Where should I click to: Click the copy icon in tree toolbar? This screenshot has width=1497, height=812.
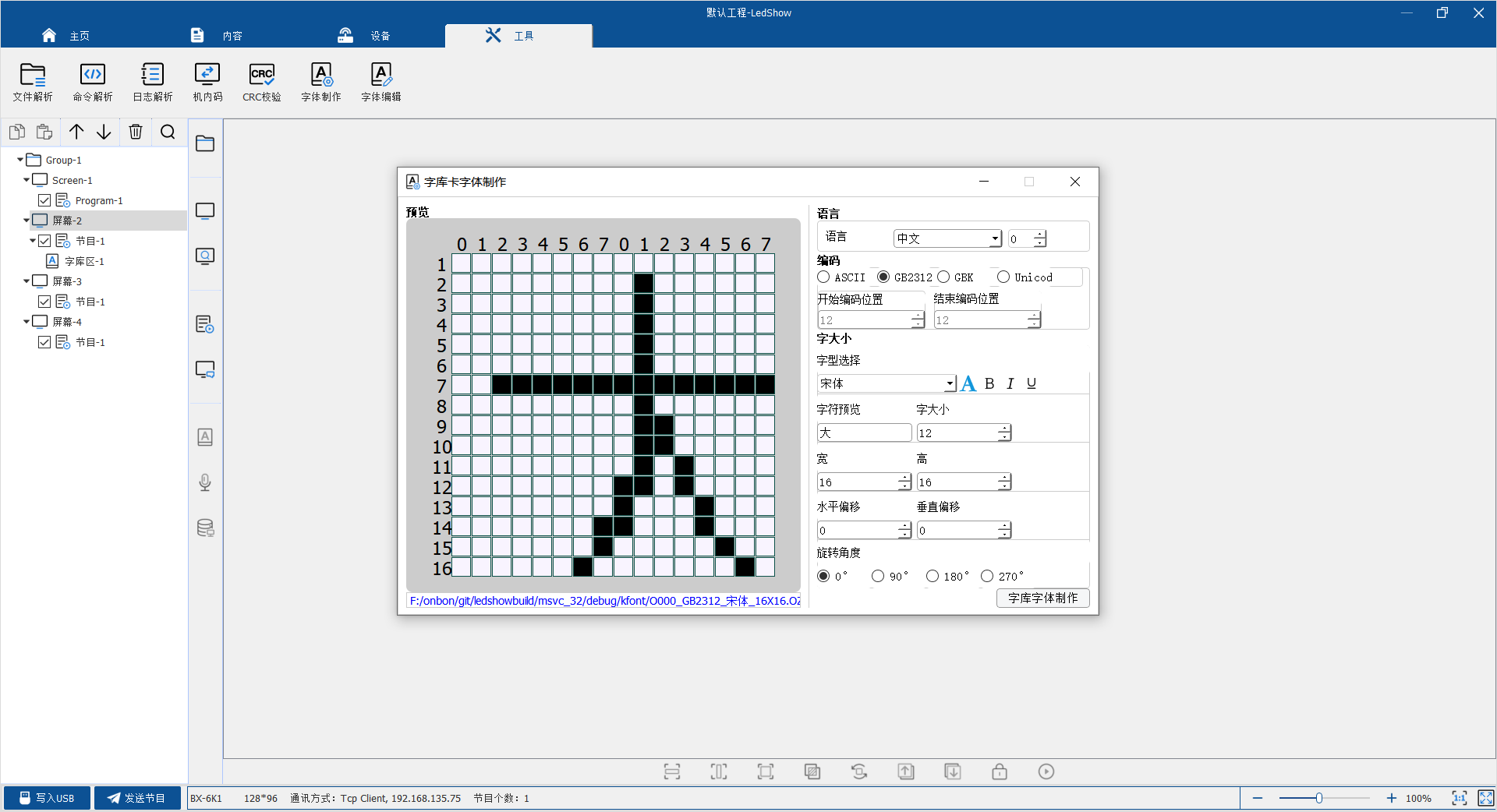(17, 132)
